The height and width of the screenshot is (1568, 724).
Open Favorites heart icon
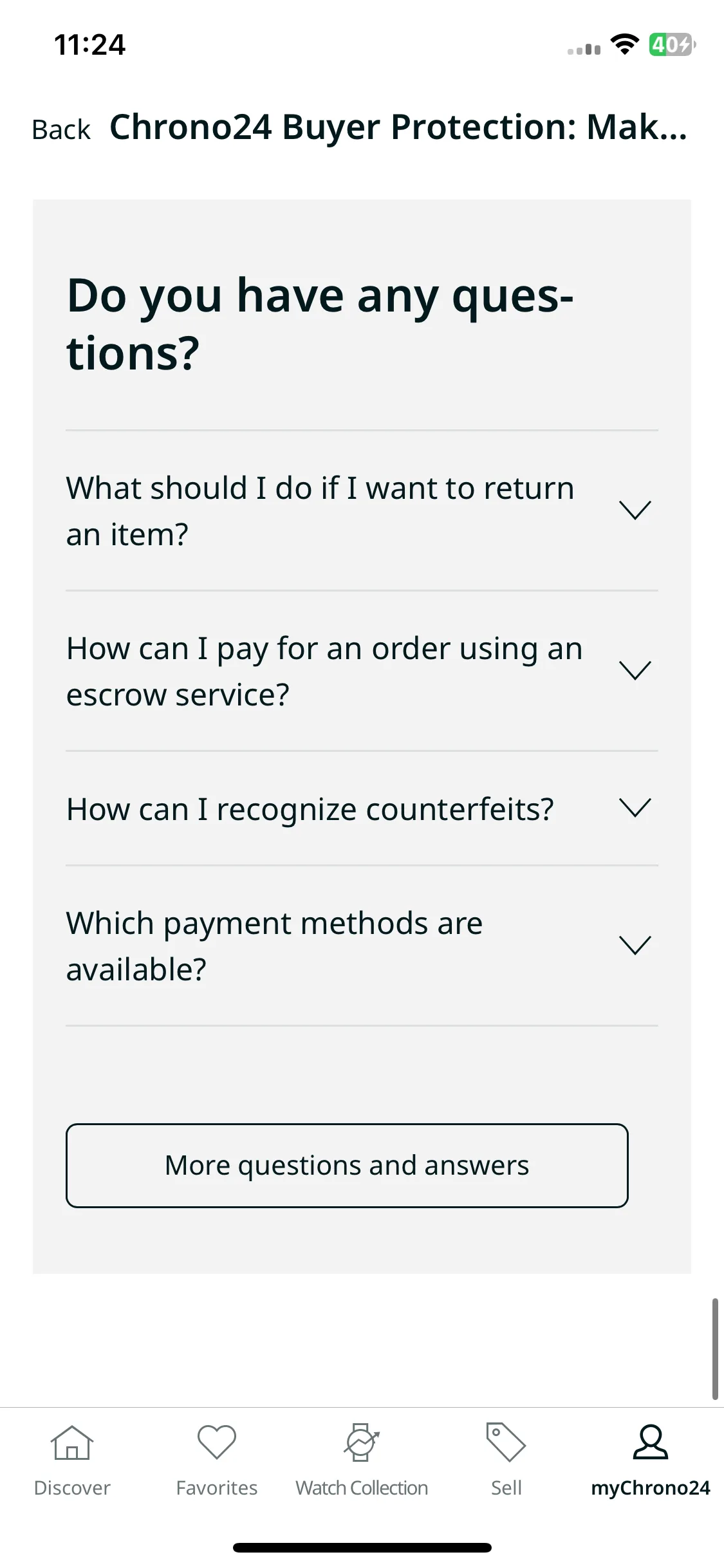(217, 1442)
